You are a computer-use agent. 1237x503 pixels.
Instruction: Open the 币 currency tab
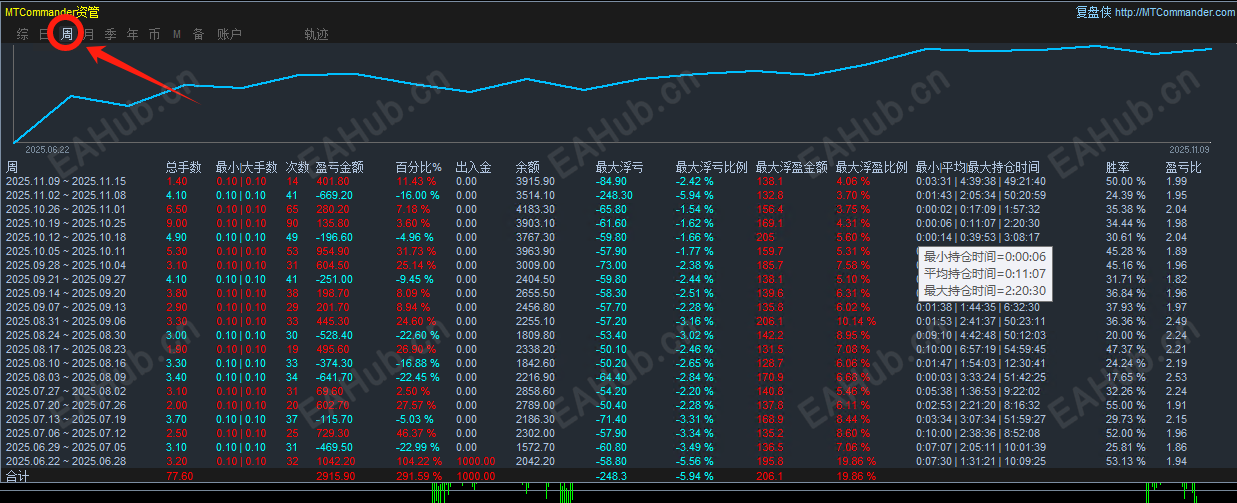pos(154,35)
